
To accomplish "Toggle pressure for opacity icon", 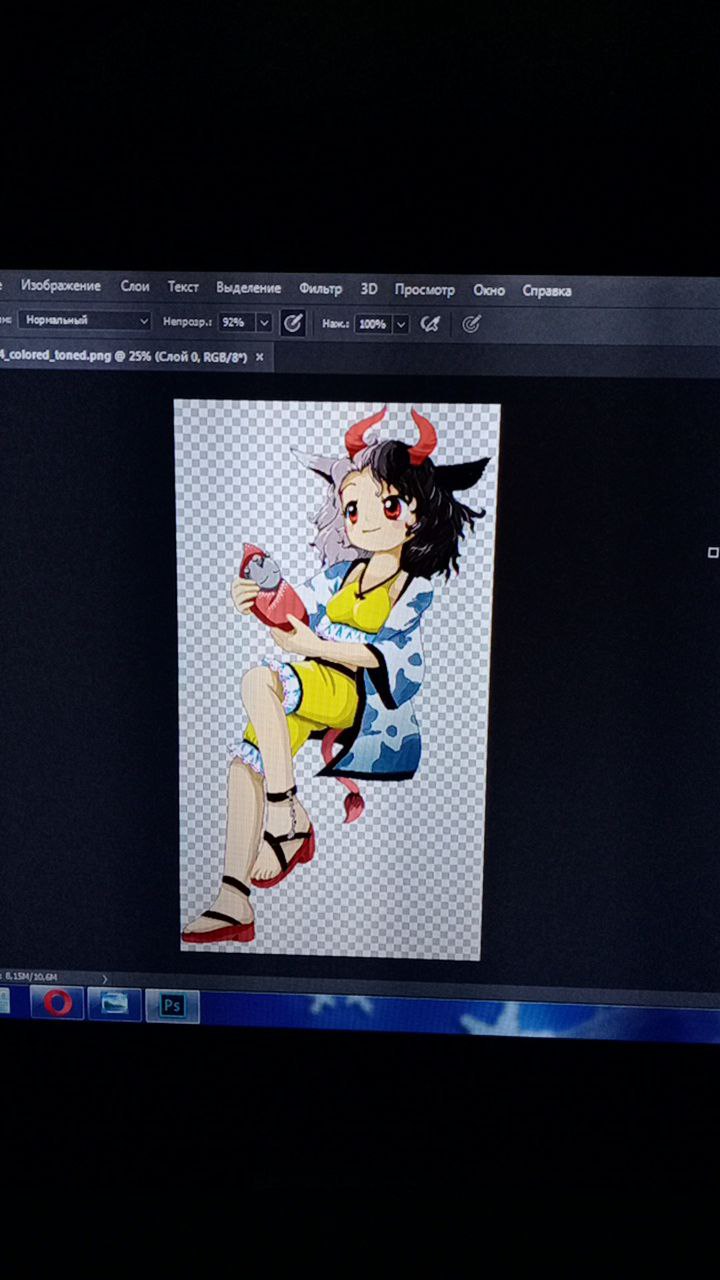I will [x=292, y=323].
